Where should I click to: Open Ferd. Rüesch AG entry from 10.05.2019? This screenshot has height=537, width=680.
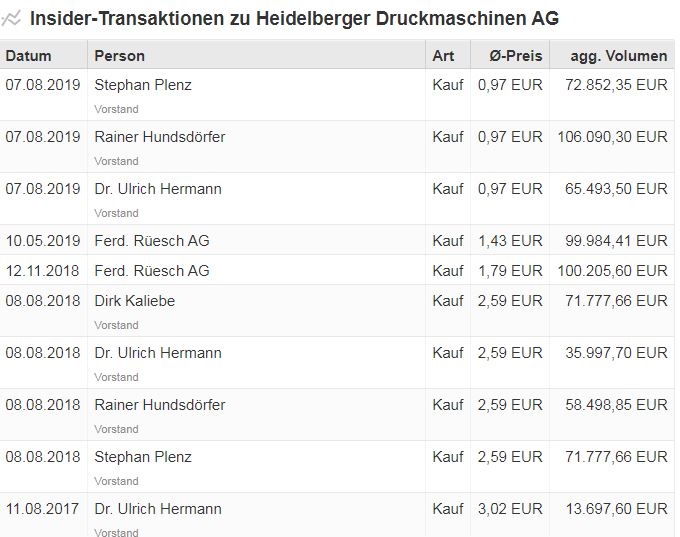coord(152,241)
